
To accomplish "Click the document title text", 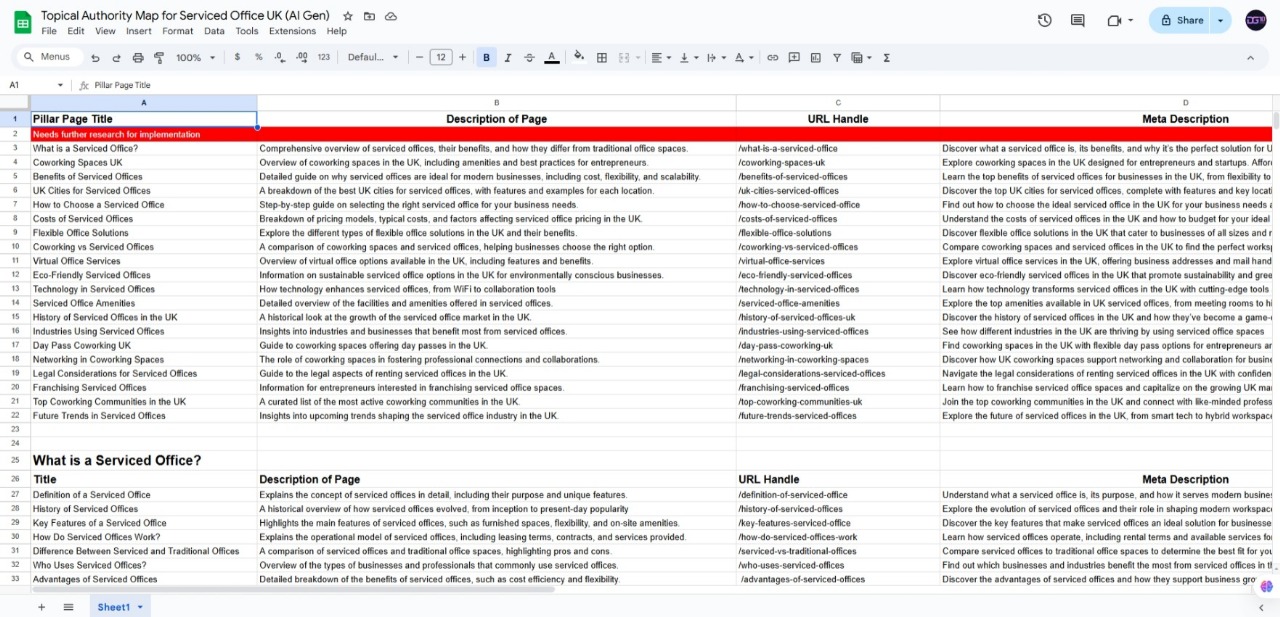I will (x=187, y=16).
